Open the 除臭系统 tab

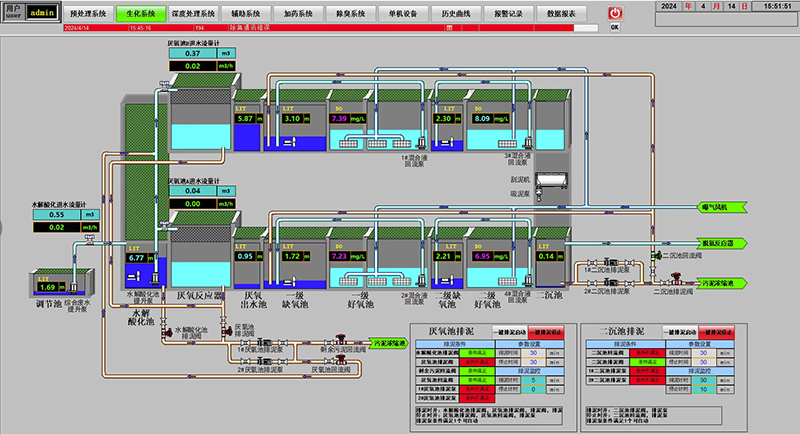click(x=351, y=14)
